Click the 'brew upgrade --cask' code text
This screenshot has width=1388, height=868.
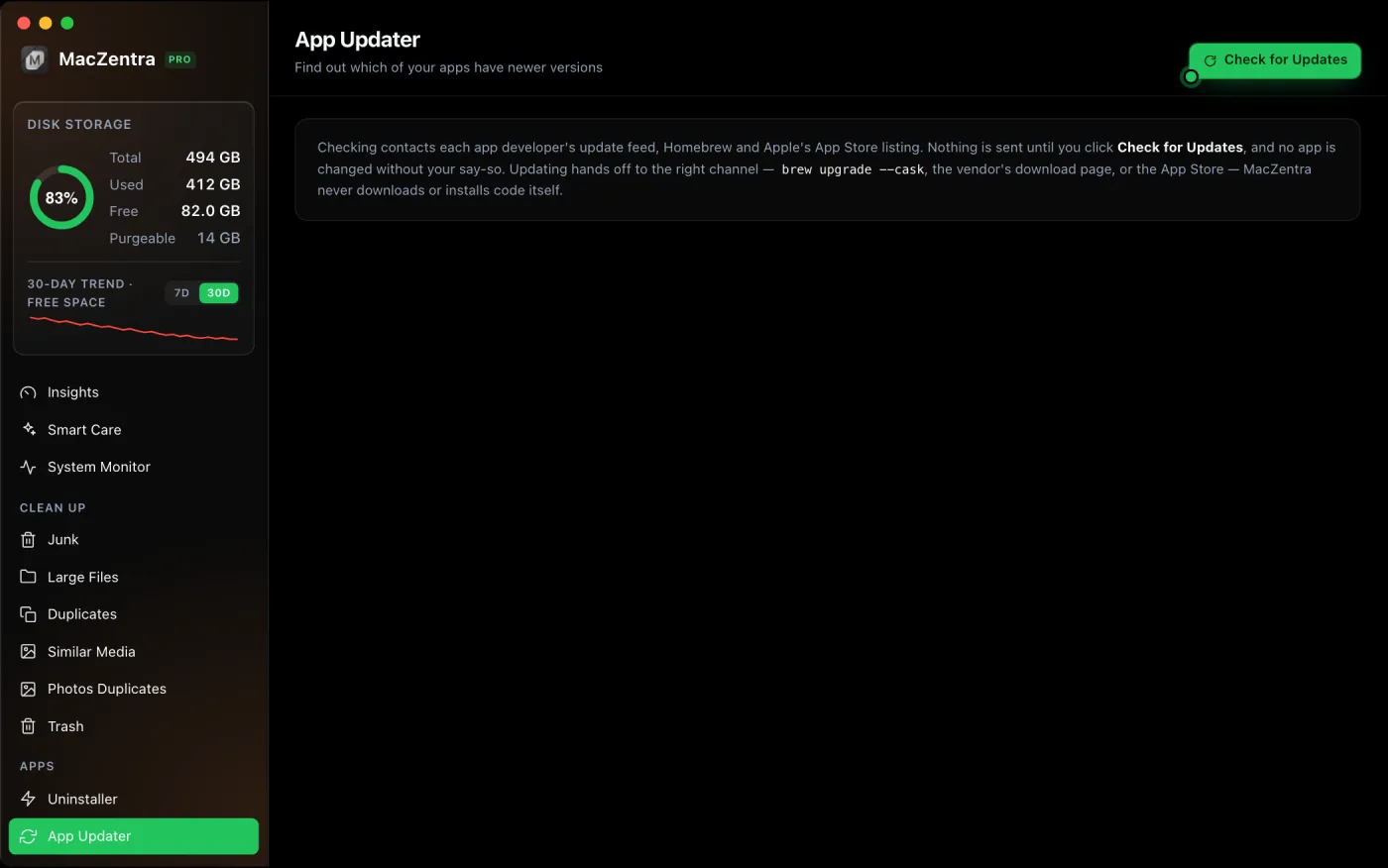[853, 169]
